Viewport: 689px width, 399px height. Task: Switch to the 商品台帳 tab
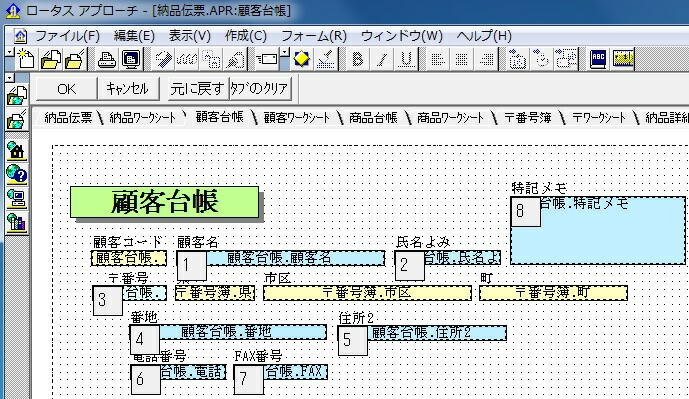pos(373,117)
